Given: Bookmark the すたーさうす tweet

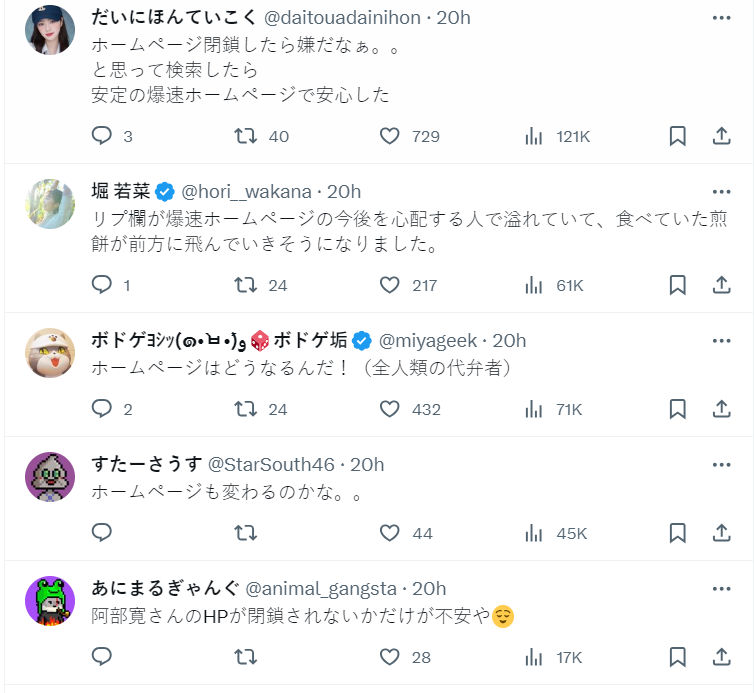Looking at the screenshot, I should pos(677,533).
